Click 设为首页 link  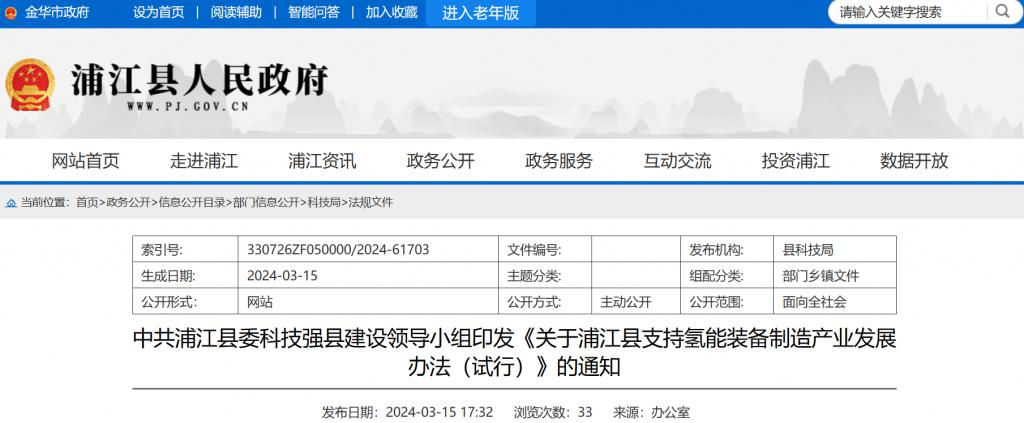click(x=158, y=12)
